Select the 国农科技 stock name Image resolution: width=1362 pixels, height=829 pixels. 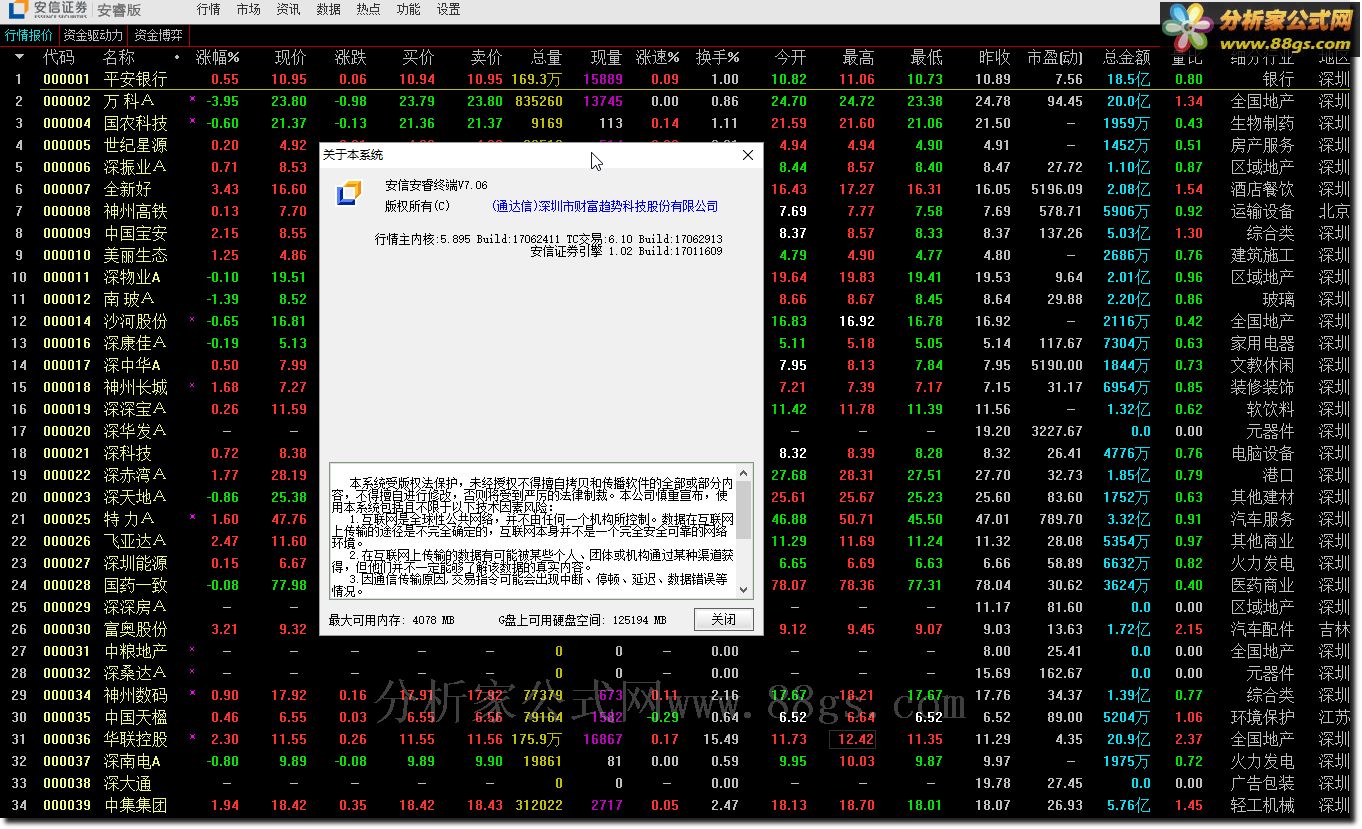pyautogui.click(x=136, y=123)
